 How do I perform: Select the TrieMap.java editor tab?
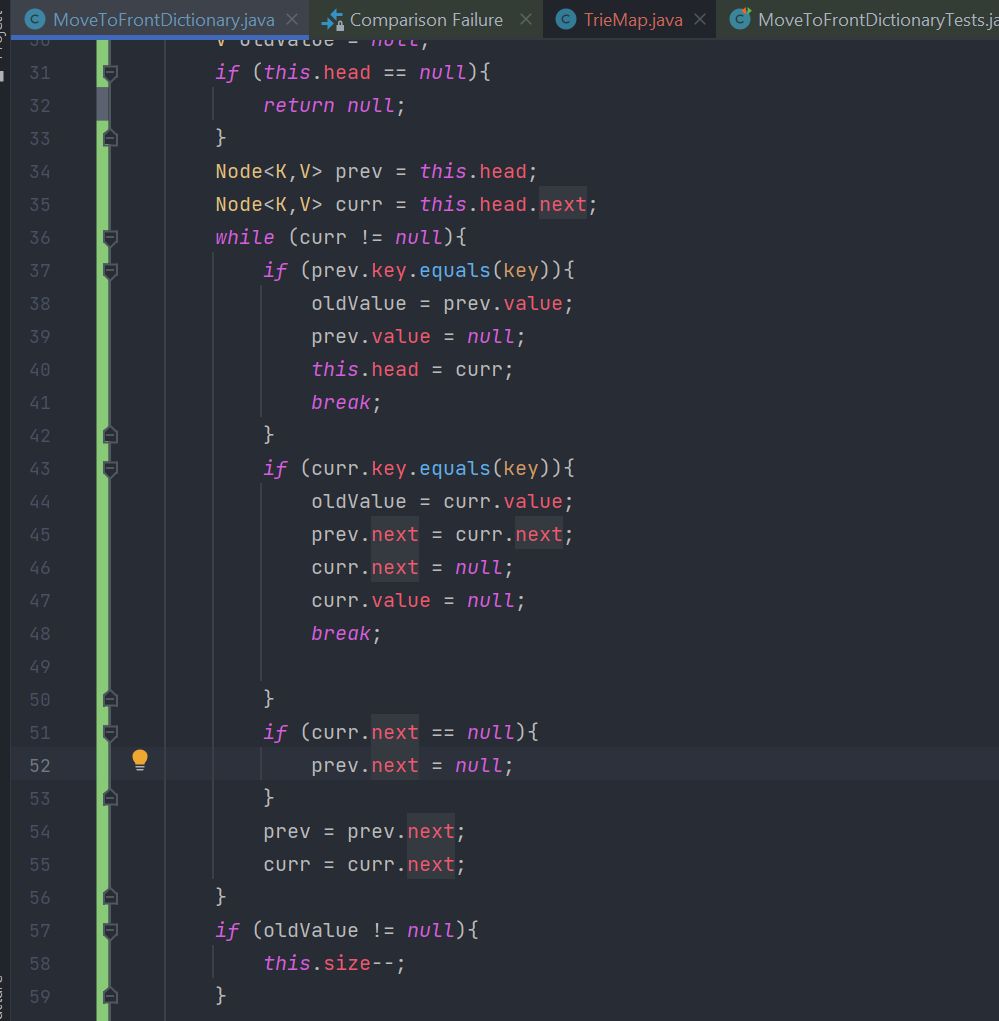click(632, 19)
